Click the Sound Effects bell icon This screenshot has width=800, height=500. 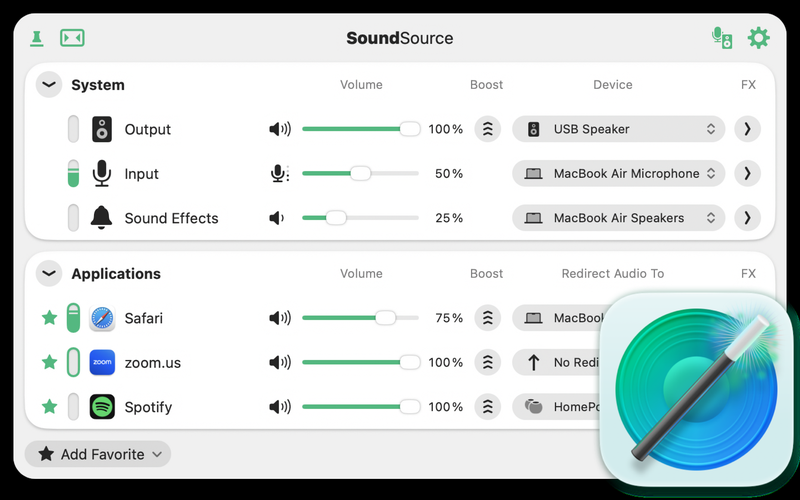click(x=102, y=218)
